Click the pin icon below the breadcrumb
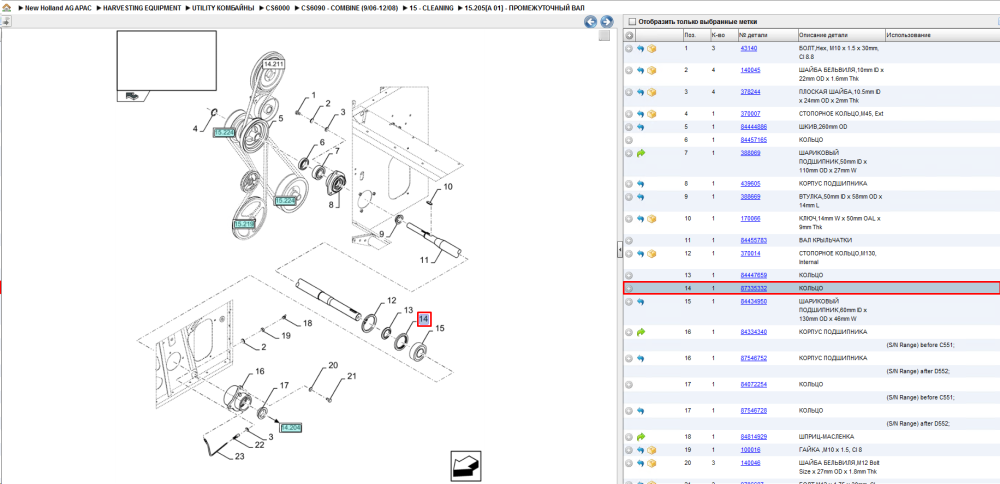This screenshot has width=1000, height=484. tap(5, 22)
